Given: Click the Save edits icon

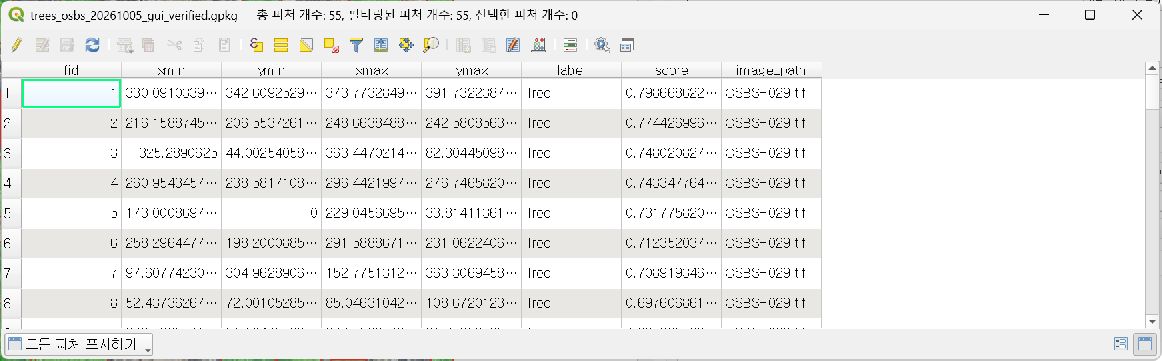Looking at the screenshot, I should click(x=67, y=45).
